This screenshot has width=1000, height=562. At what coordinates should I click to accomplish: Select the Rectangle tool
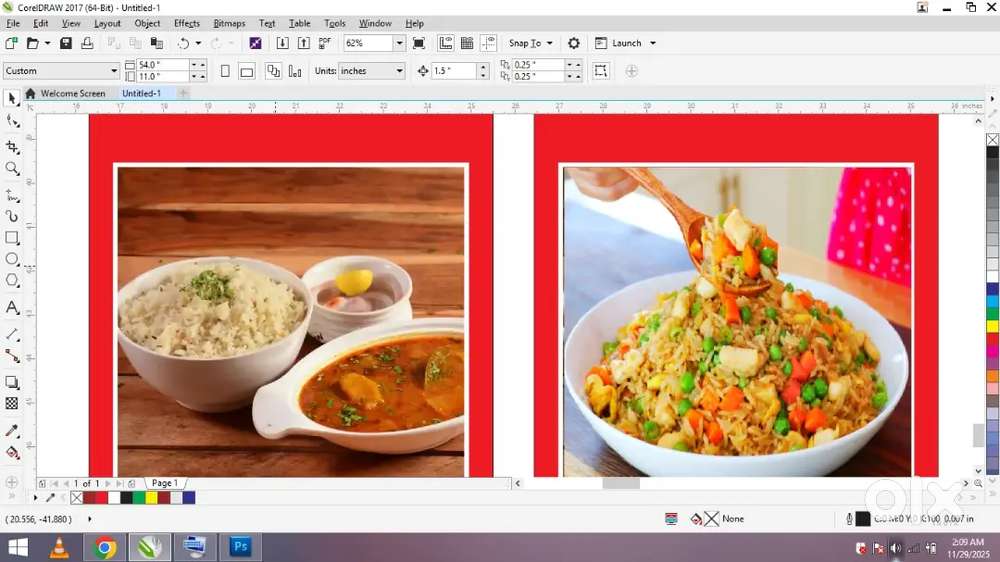pyautogui.click(x=12, y=238)
